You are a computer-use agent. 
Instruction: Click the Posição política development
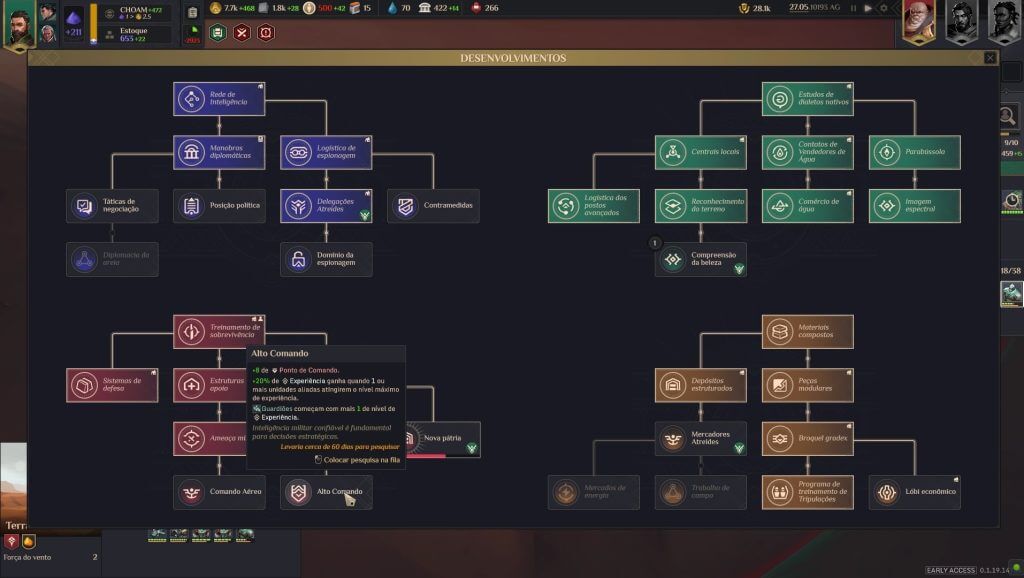pyautogui.click(x=219, y=206)
